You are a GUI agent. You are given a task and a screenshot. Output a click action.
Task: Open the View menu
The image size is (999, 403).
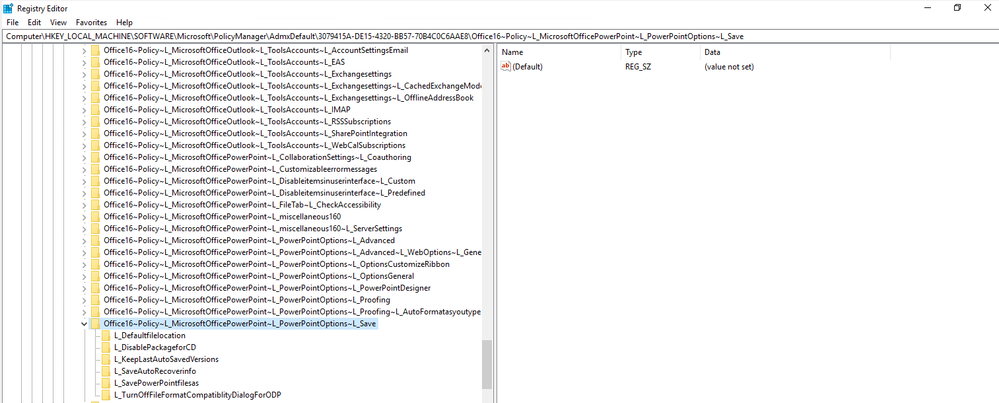[x=59, y=22]
